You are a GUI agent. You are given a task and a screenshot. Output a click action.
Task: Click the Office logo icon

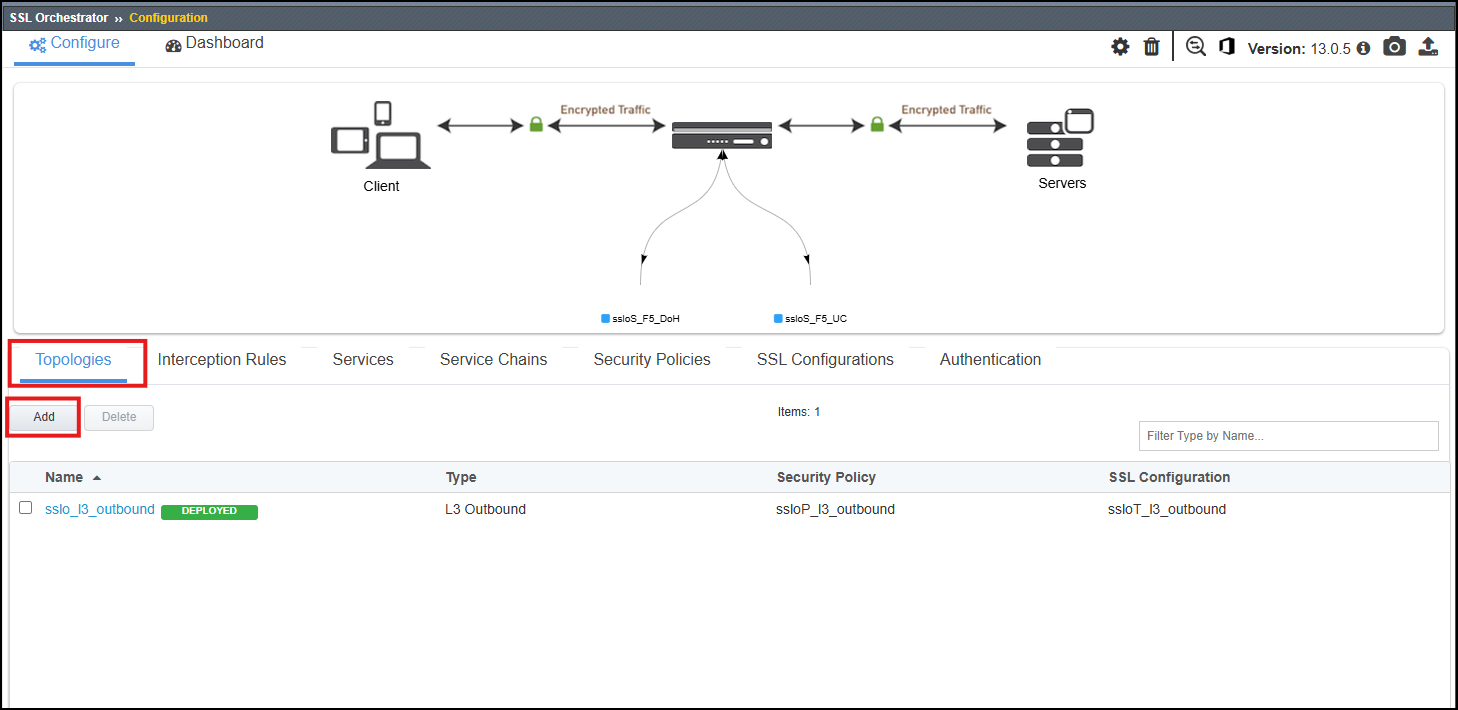click(1227, 47)
